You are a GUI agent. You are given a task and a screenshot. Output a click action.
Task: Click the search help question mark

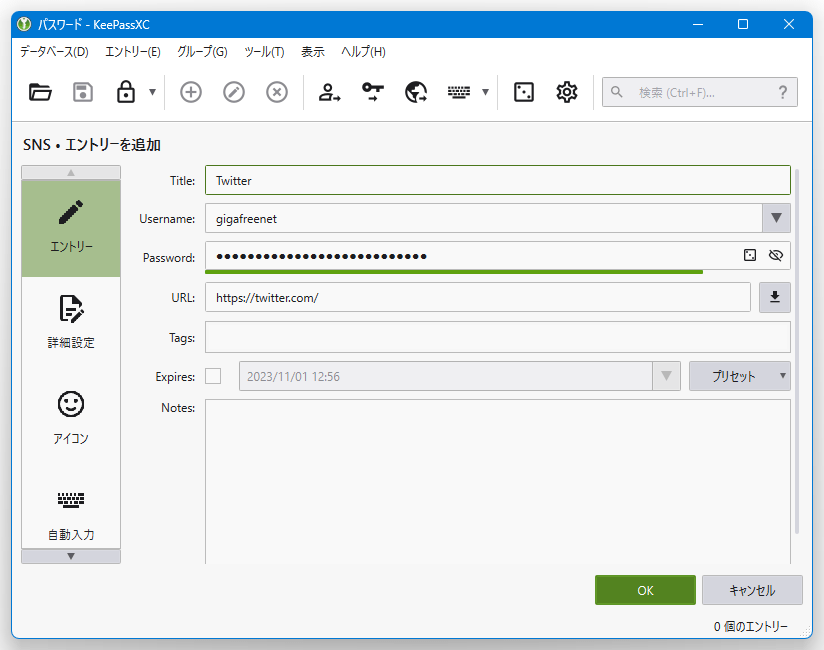click(x=782, y=92)
